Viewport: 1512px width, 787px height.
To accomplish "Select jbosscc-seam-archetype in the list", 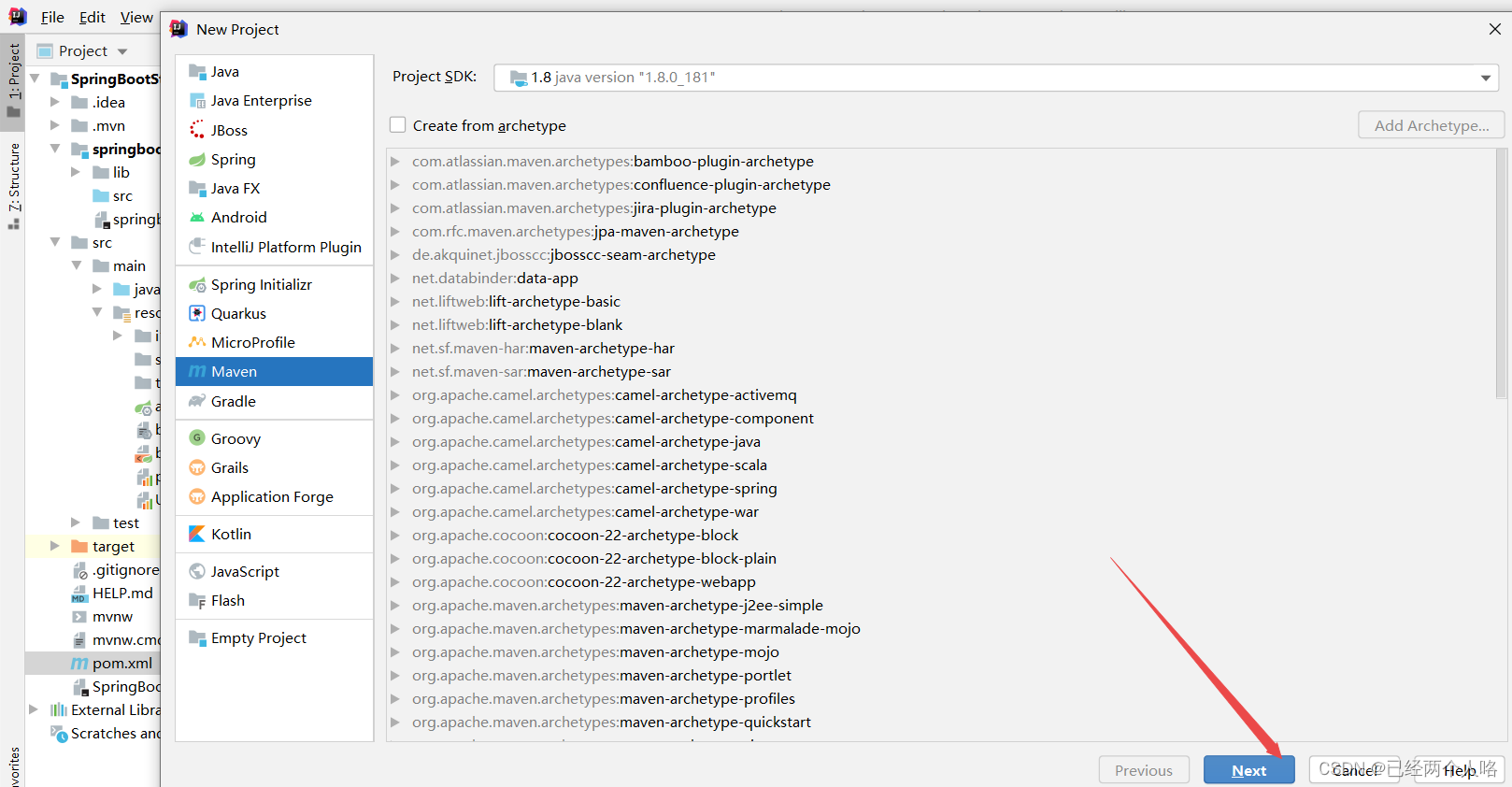I will pos(563,254).
